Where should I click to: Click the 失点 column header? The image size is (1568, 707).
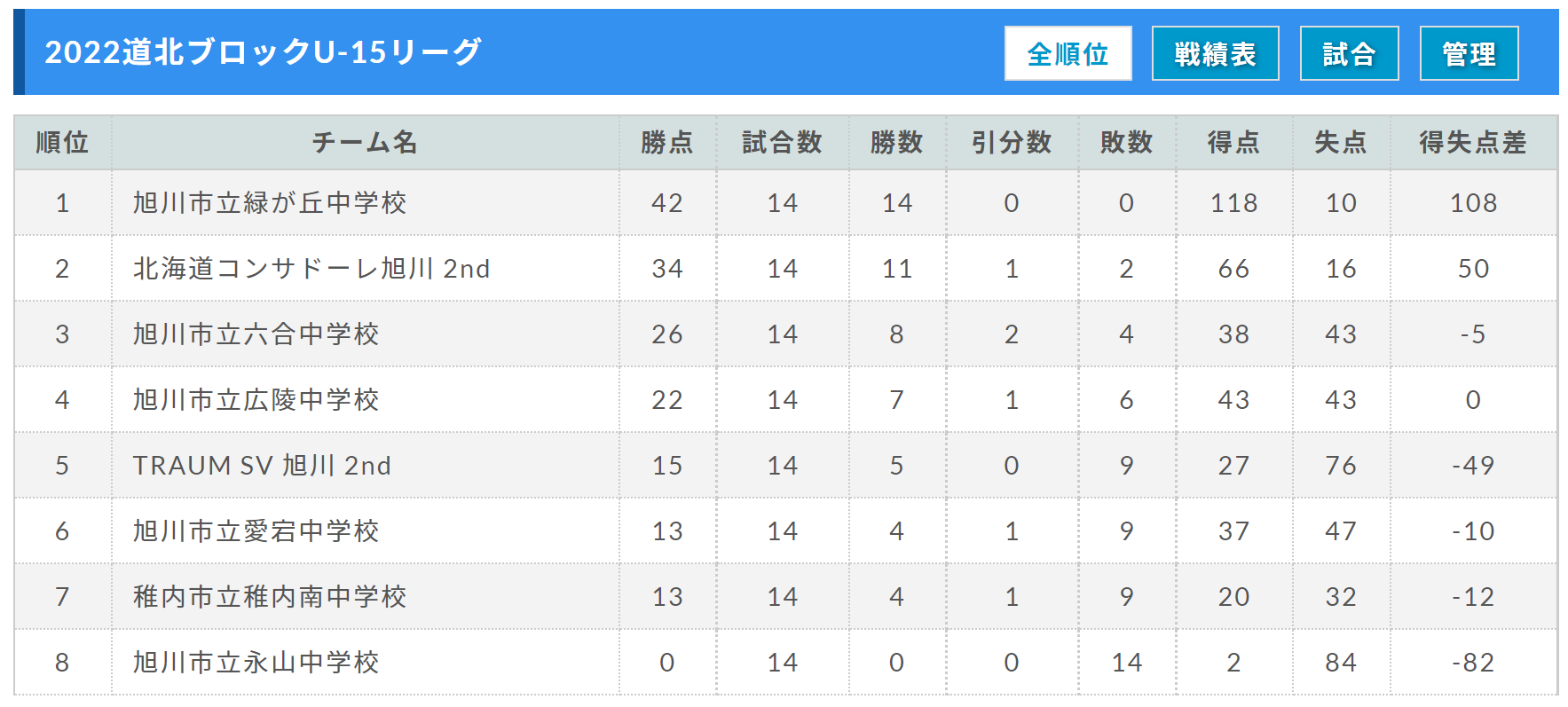1341,142
